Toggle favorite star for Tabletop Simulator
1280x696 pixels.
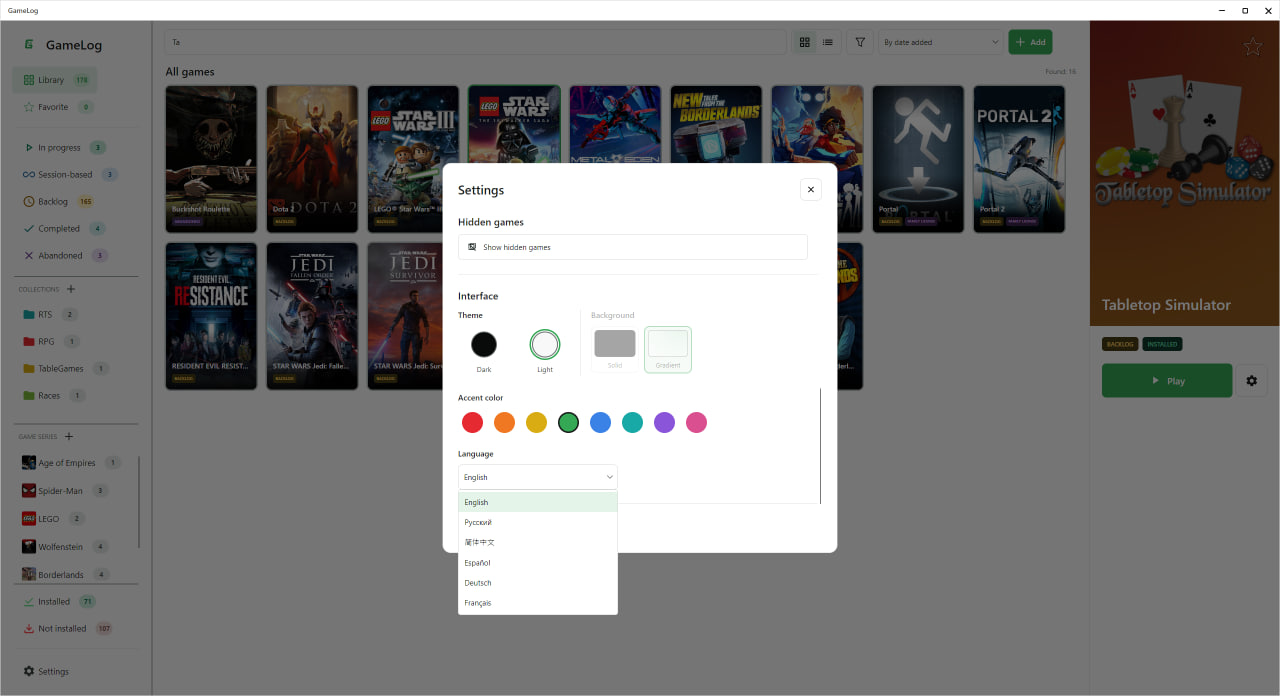point(1252,47)
